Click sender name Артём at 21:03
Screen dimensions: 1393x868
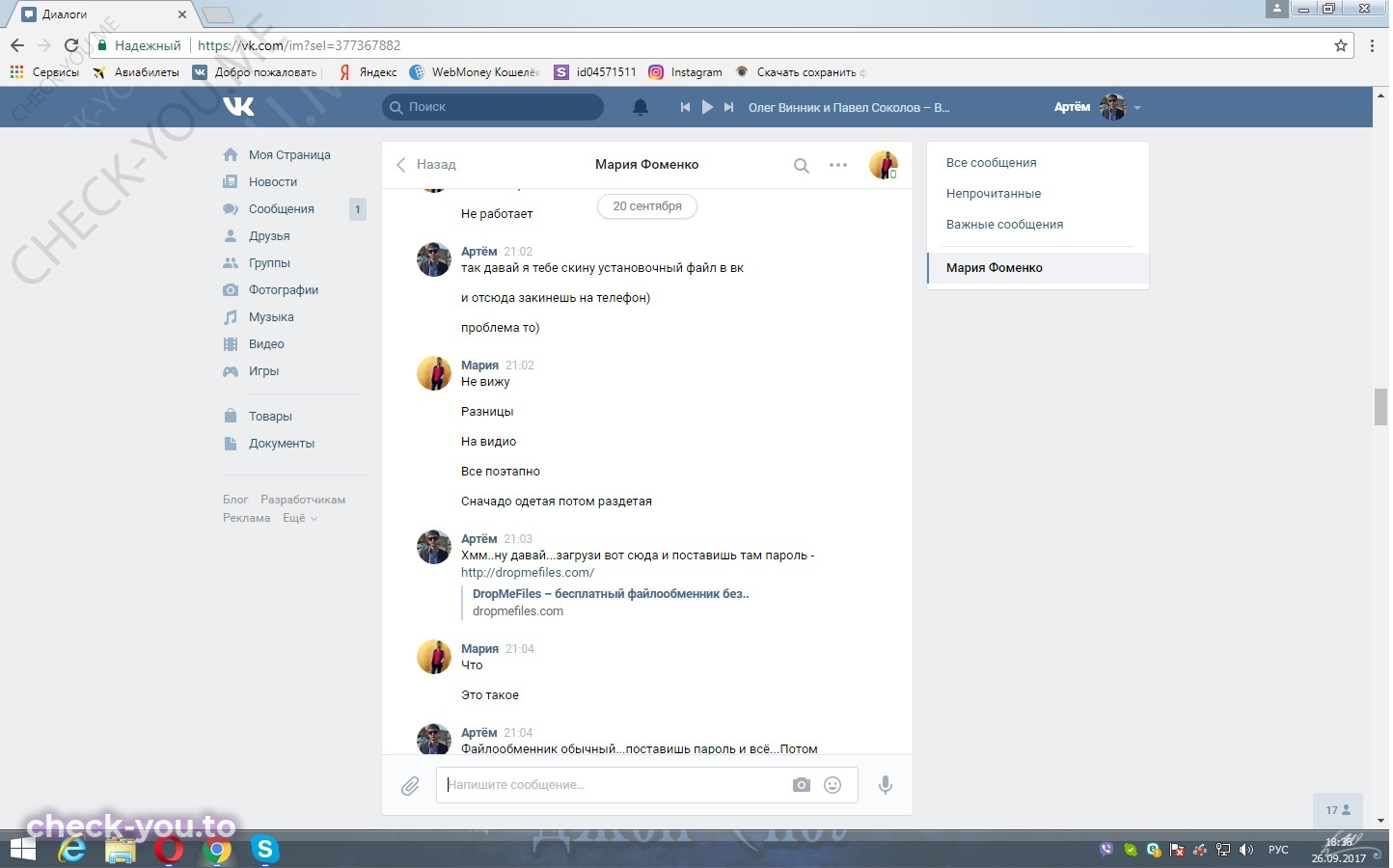(x=478, y=539)
